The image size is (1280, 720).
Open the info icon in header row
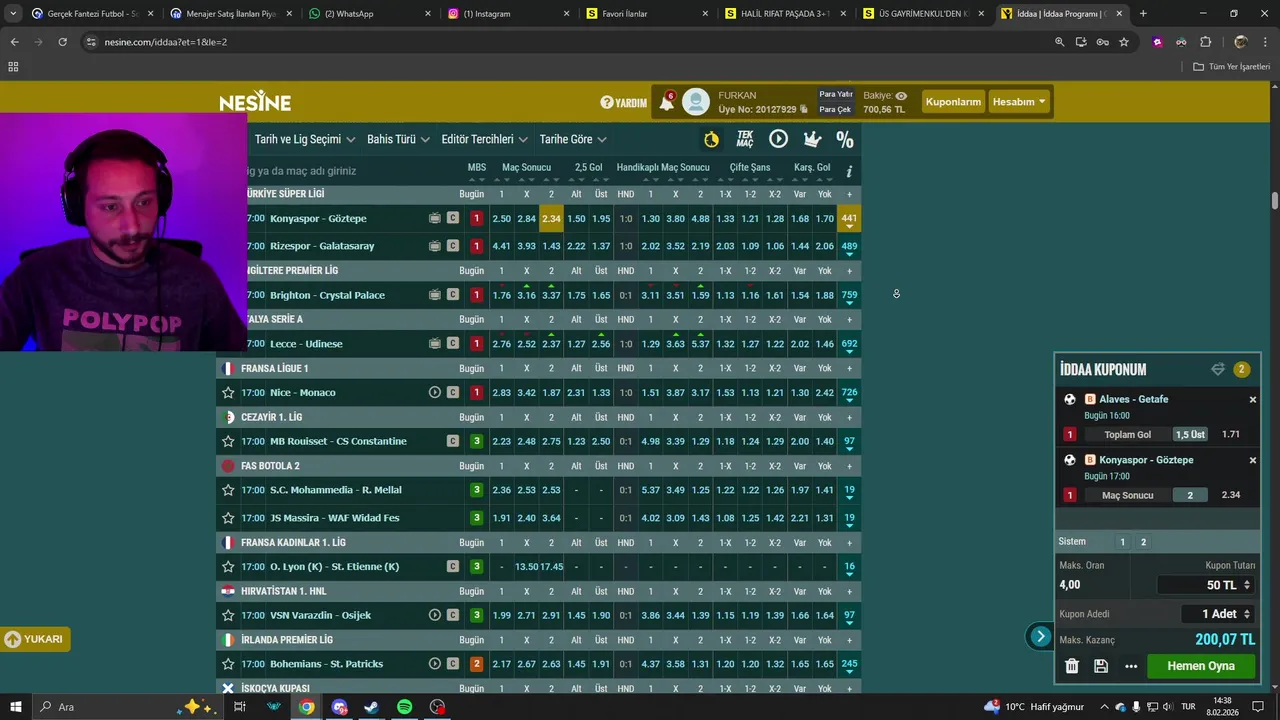click(x=849, y=171)
